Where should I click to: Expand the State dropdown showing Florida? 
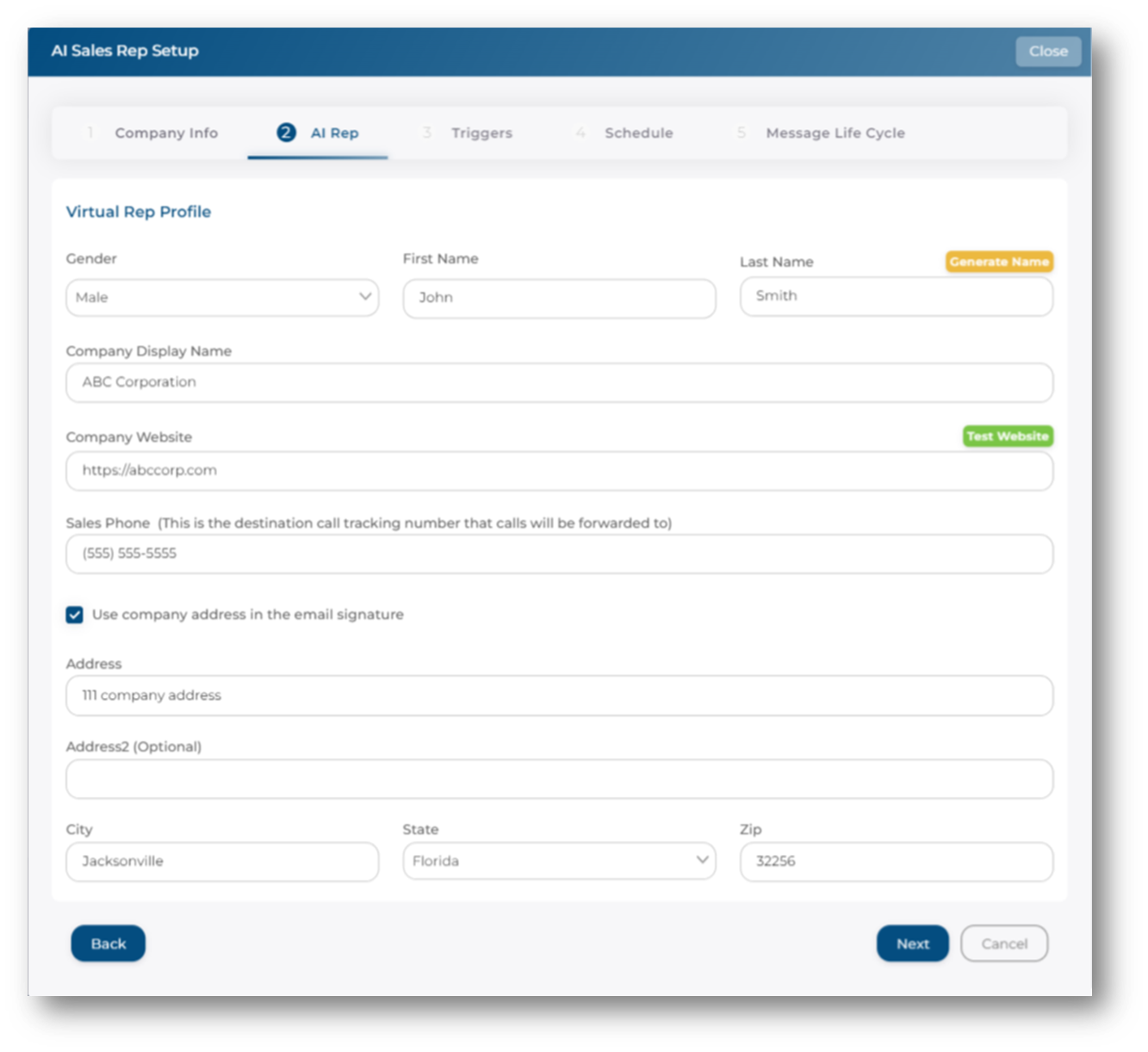coord(559,860)
